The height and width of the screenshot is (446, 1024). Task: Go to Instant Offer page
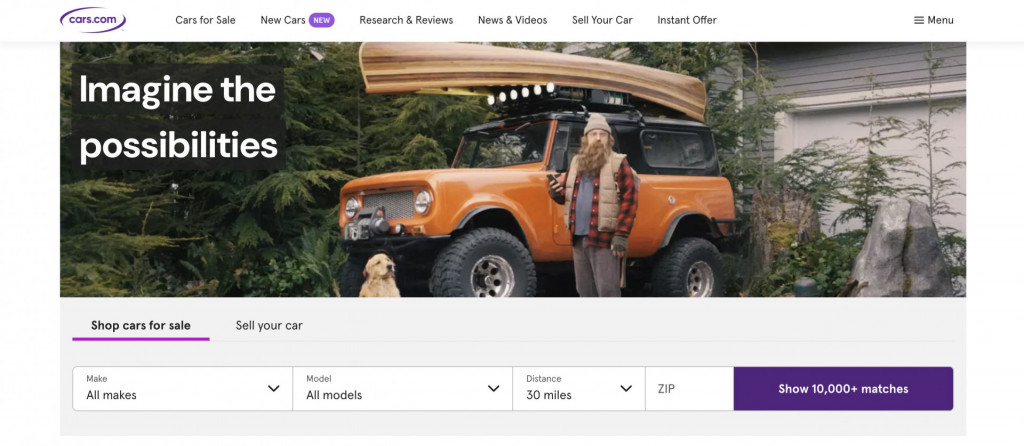pos(687,20)
